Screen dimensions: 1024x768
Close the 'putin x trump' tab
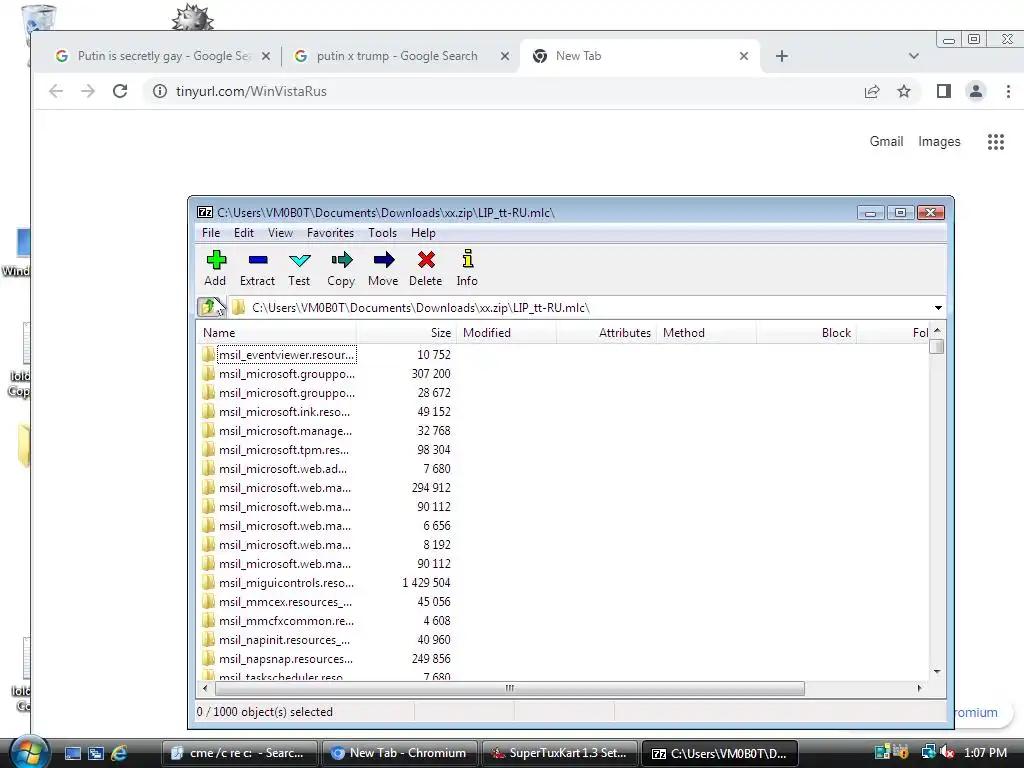(x=504, y=56)
